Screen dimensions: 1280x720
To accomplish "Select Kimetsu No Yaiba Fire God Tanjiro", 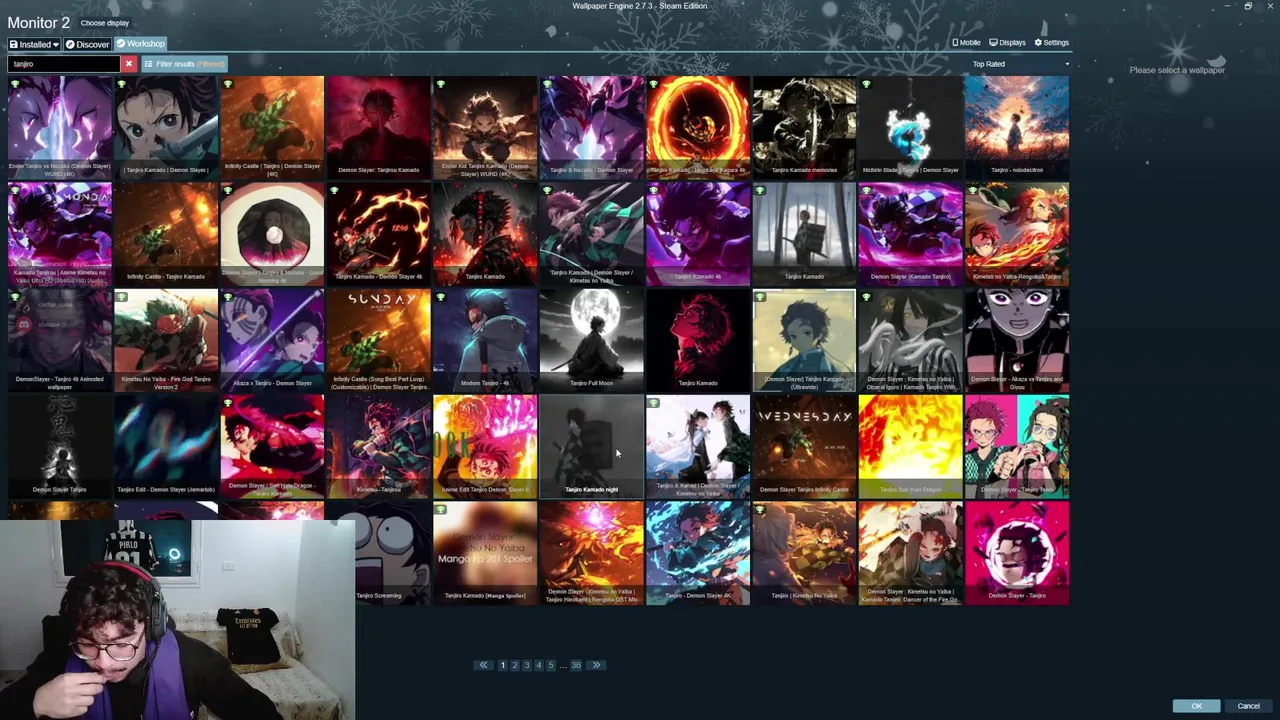I will click(166, 341).
